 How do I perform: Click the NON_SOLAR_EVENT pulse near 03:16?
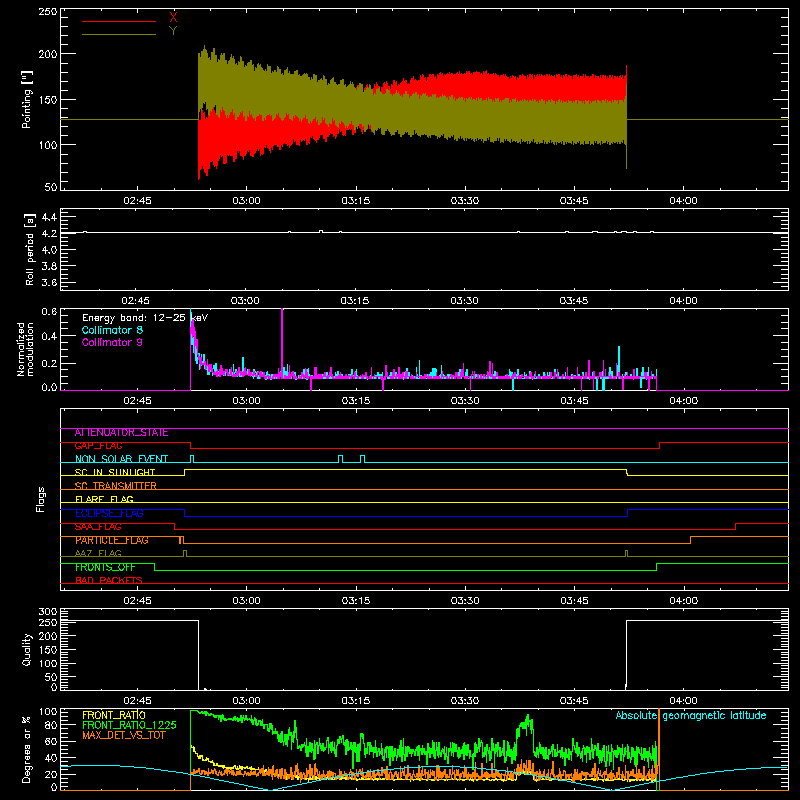tap(362, 459)
